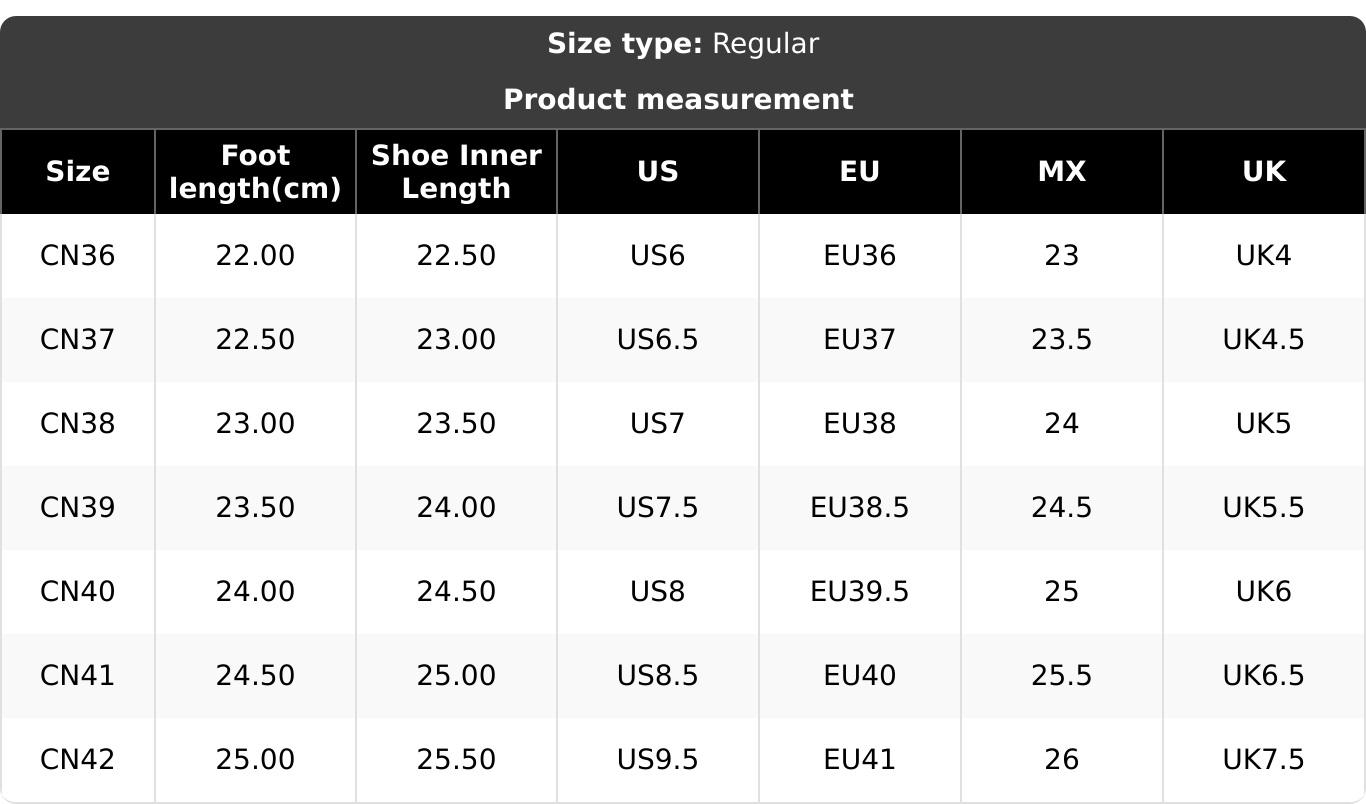1366x804 pixels.
Task: Click the UK column header
Action: pos(1264,172)
